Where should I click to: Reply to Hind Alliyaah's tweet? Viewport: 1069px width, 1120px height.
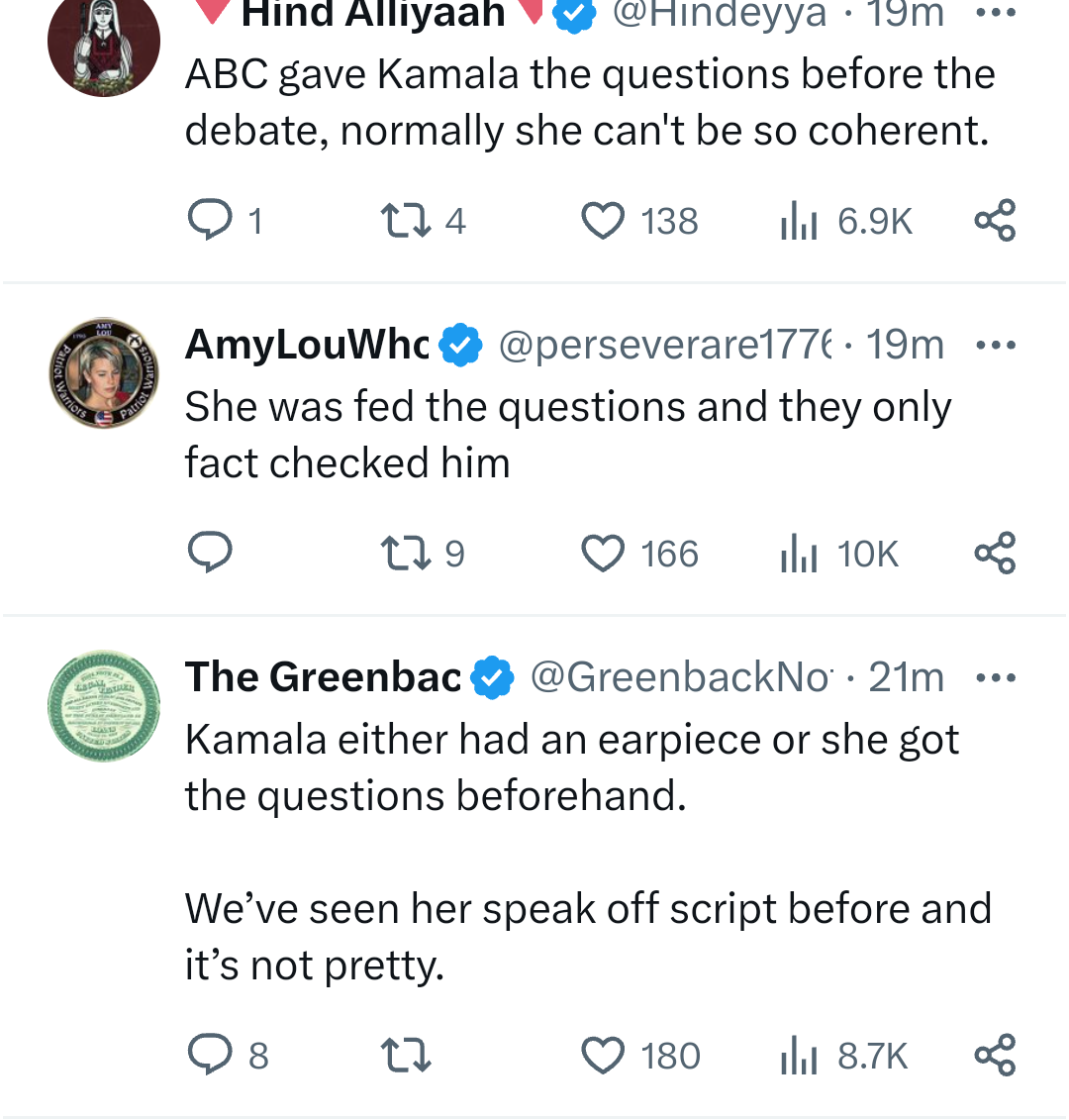[x=209, y=220]
